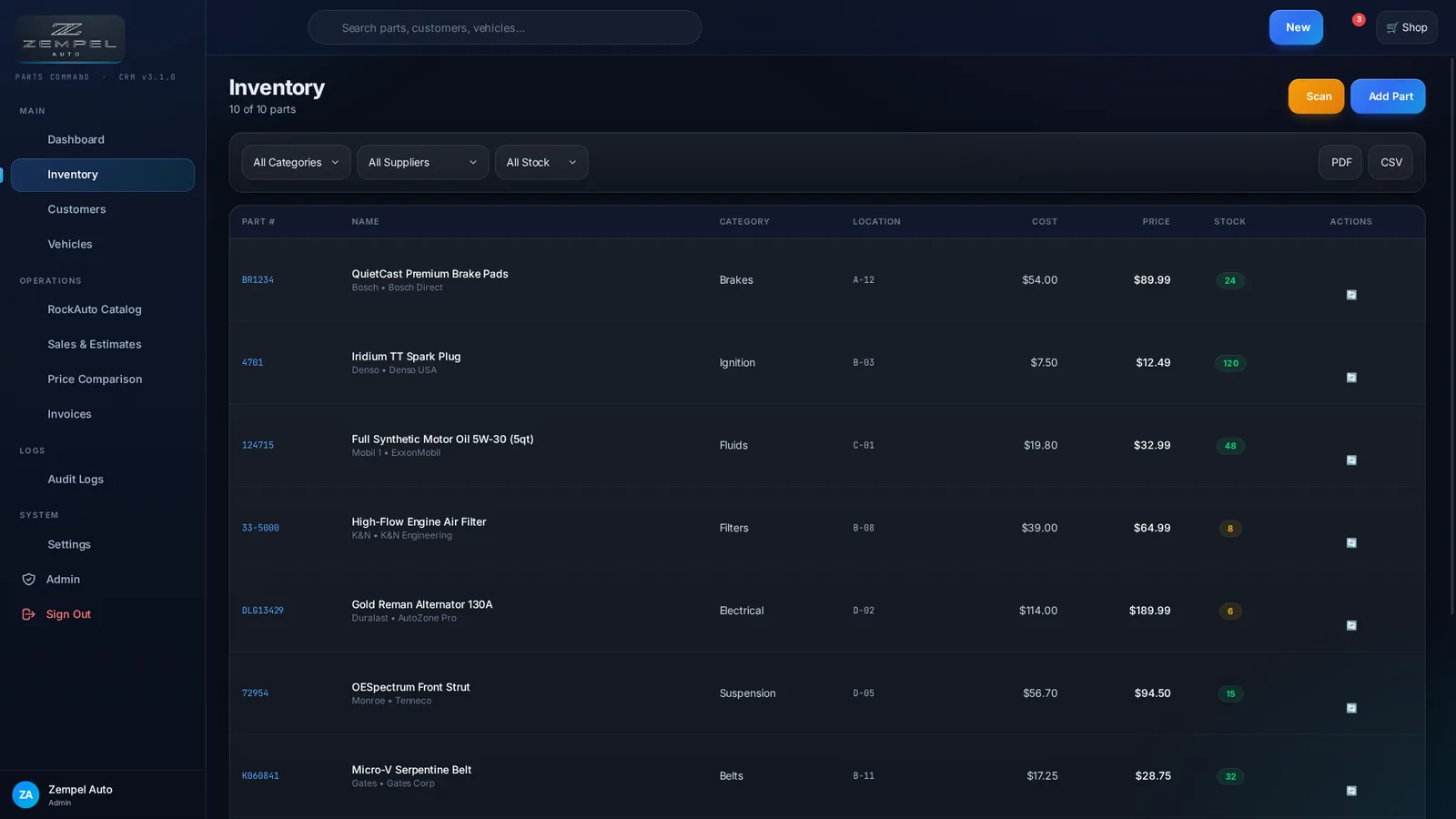Select Inventory in the sidebar
1456x819 pixels.
click(x=102, y=175)
